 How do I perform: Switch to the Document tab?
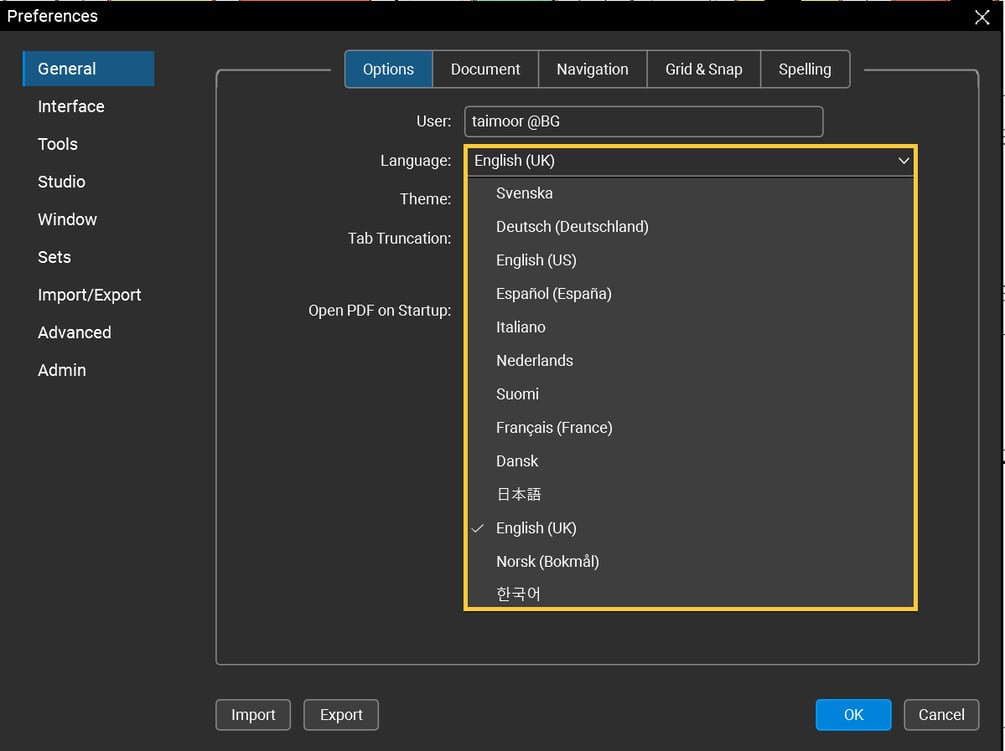485,69
